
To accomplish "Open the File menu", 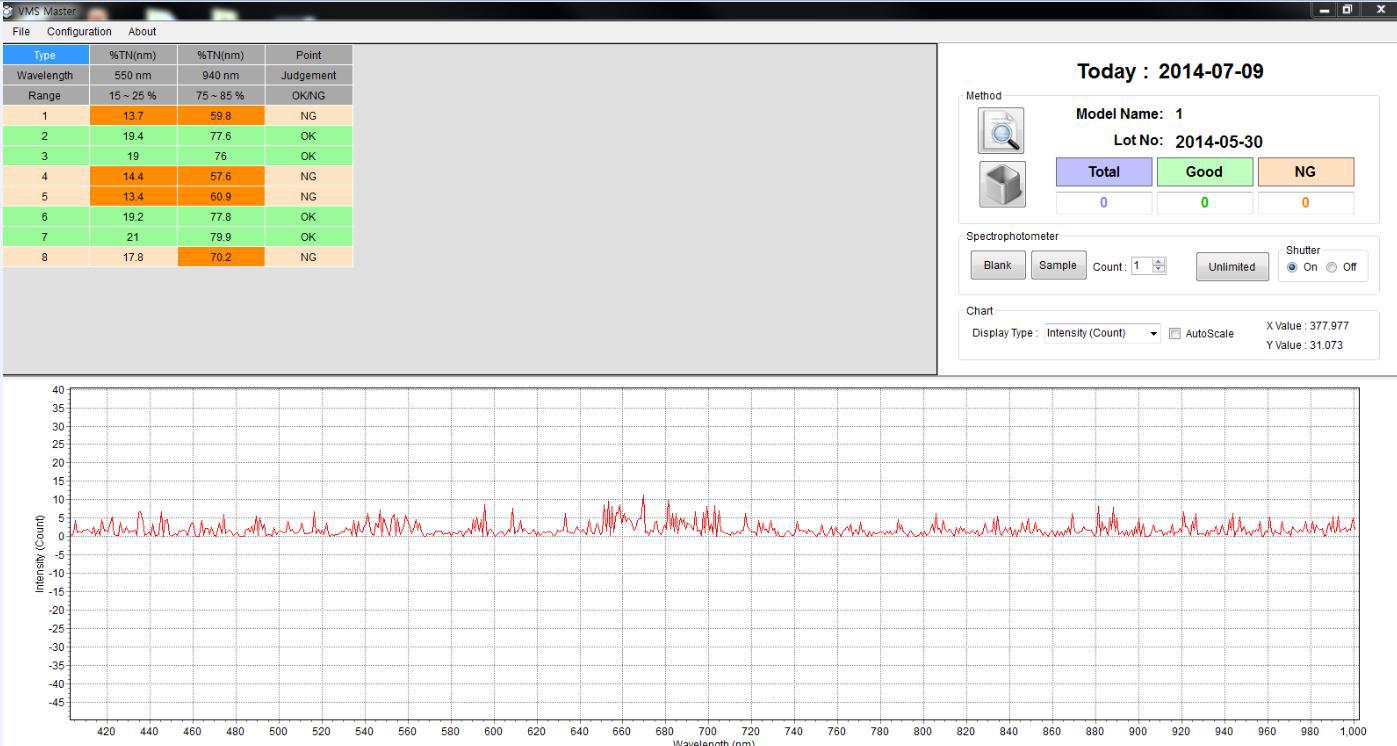I will pyautogui.click(x=23, y=32).
